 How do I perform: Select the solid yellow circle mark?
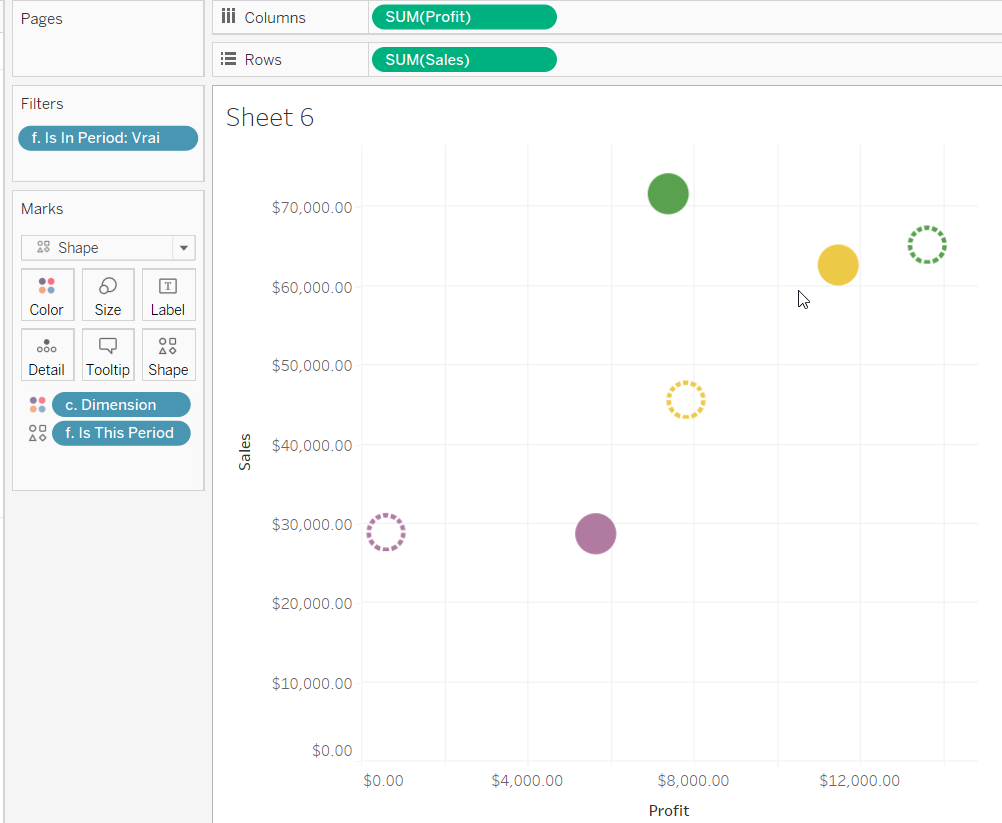coord(838,264)
